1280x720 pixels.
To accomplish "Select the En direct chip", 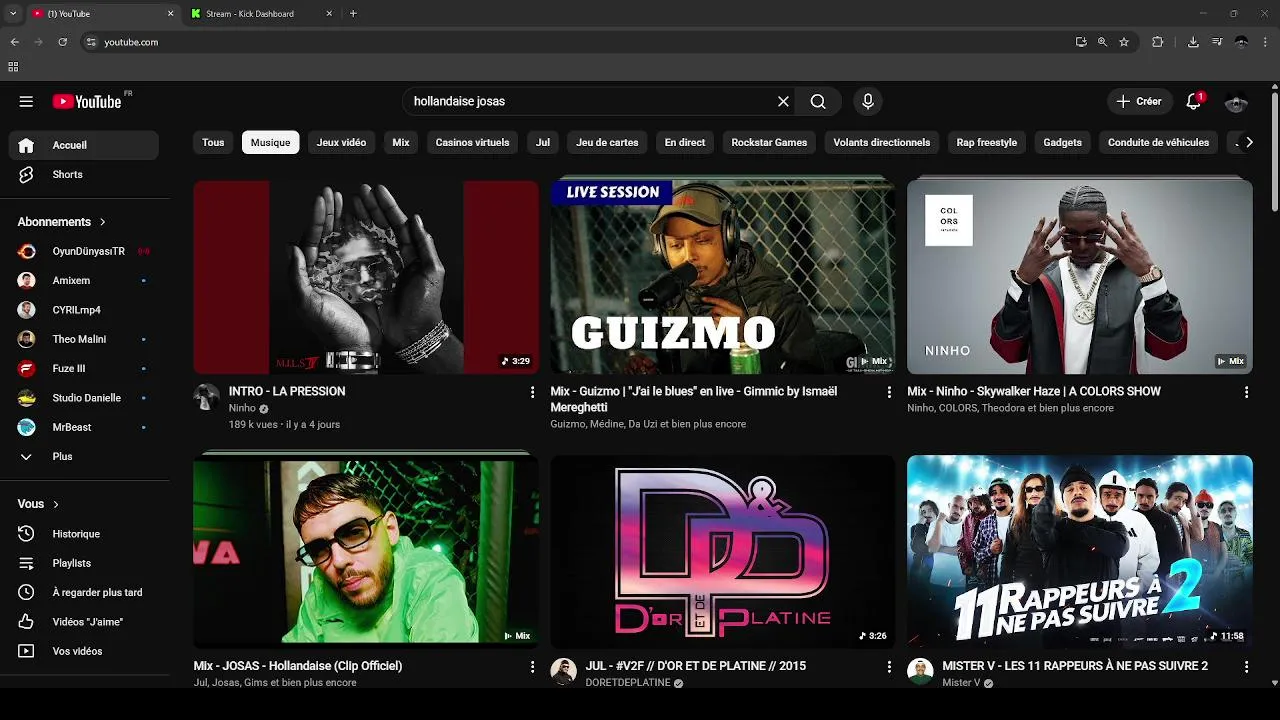I will click(x=685, y=142).
